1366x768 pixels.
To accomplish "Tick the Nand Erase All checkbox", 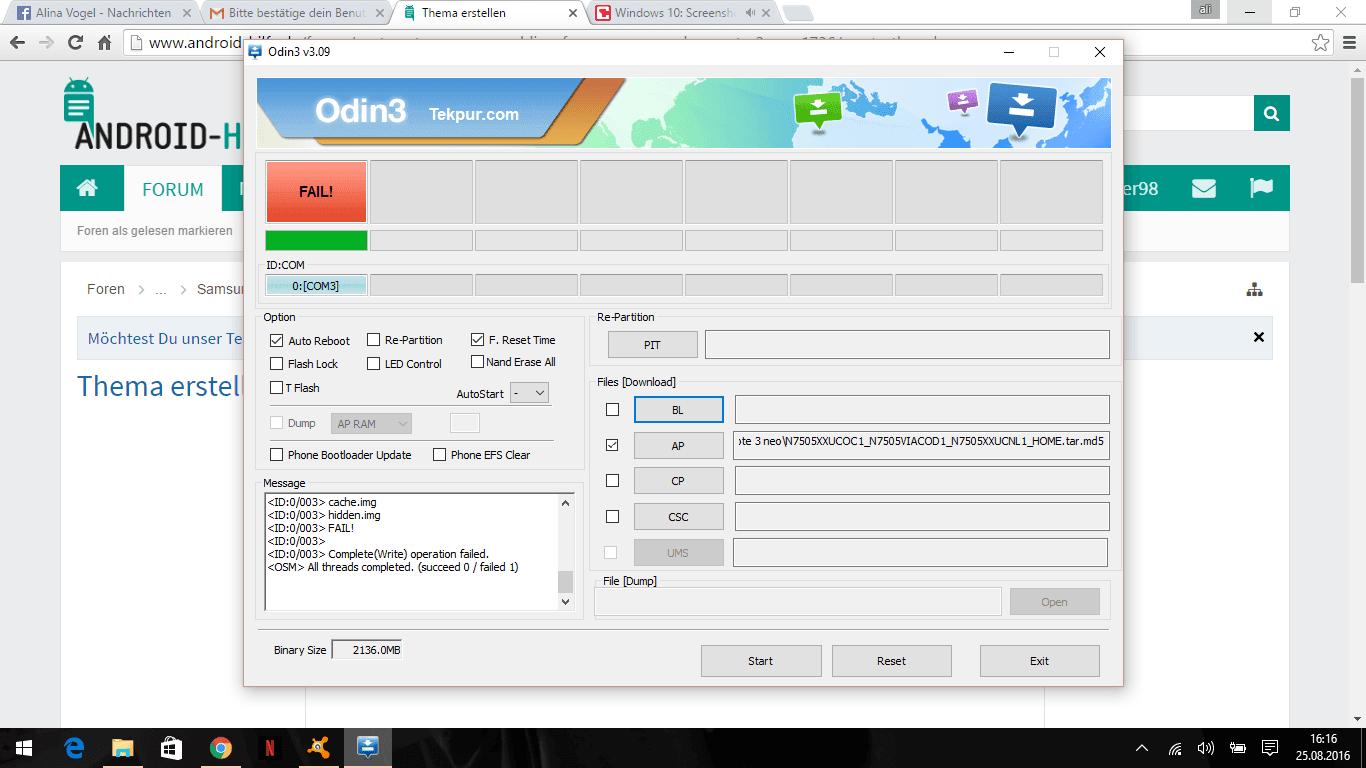I will coord(477,362).
